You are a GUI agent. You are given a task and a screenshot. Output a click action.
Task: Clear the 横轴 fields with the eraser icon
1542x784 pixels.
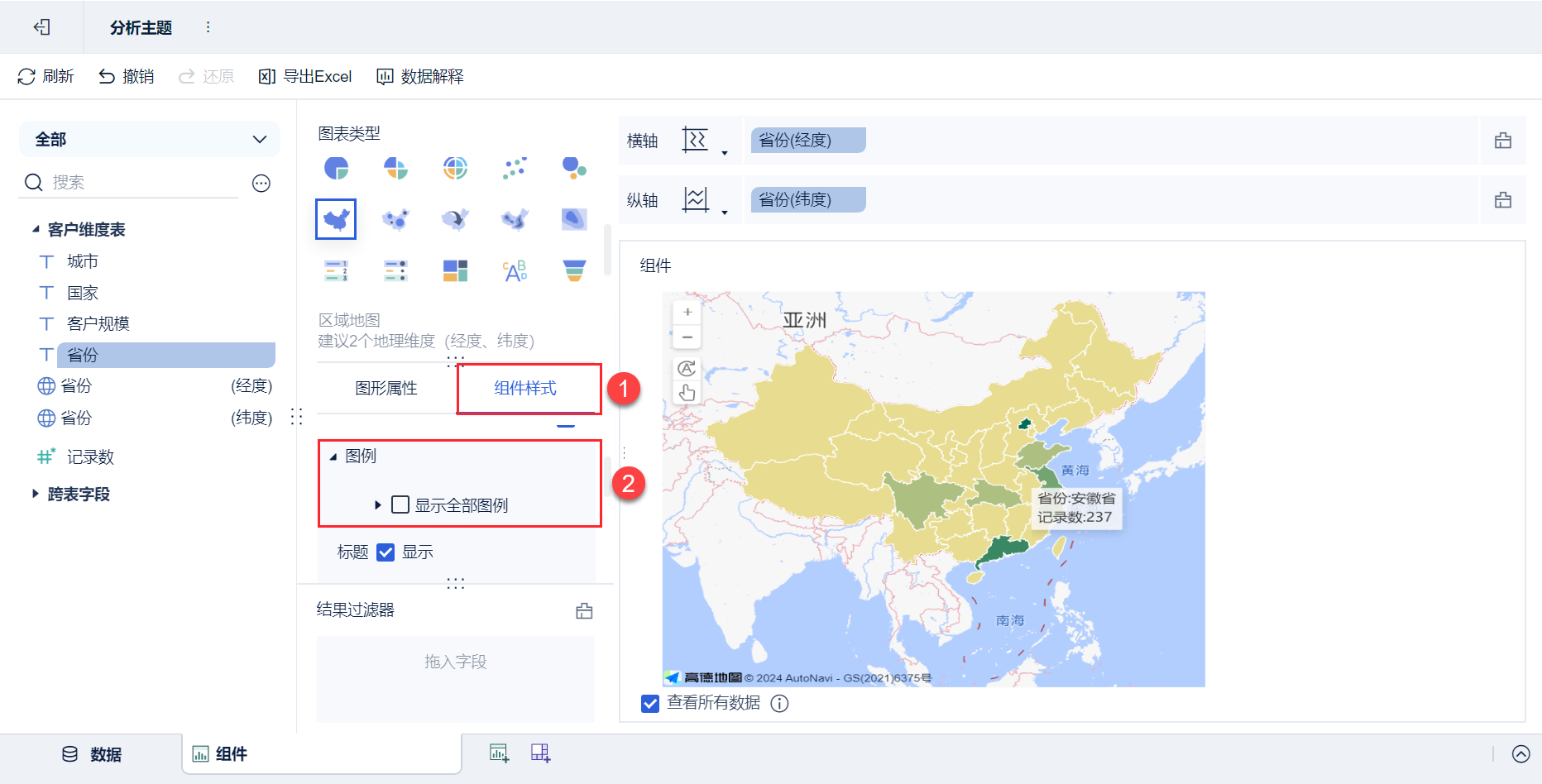(x=1503, y=141)
